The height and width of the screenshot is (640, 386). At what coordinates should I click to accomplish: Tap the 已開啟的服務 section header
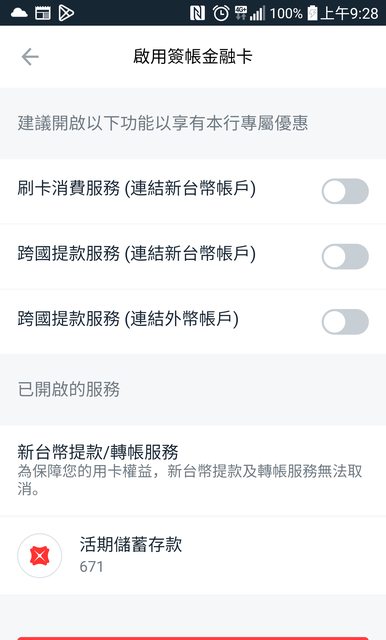tap(69, 389)
